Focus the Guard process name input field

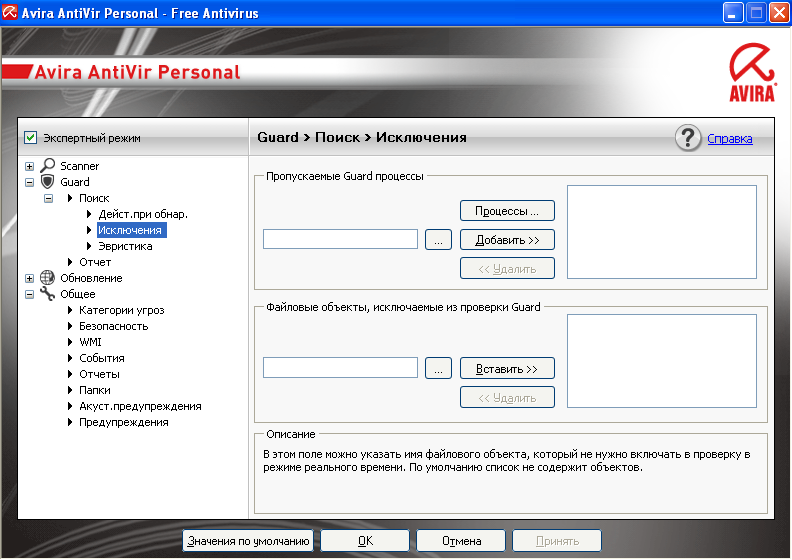(x=340, y=239)
